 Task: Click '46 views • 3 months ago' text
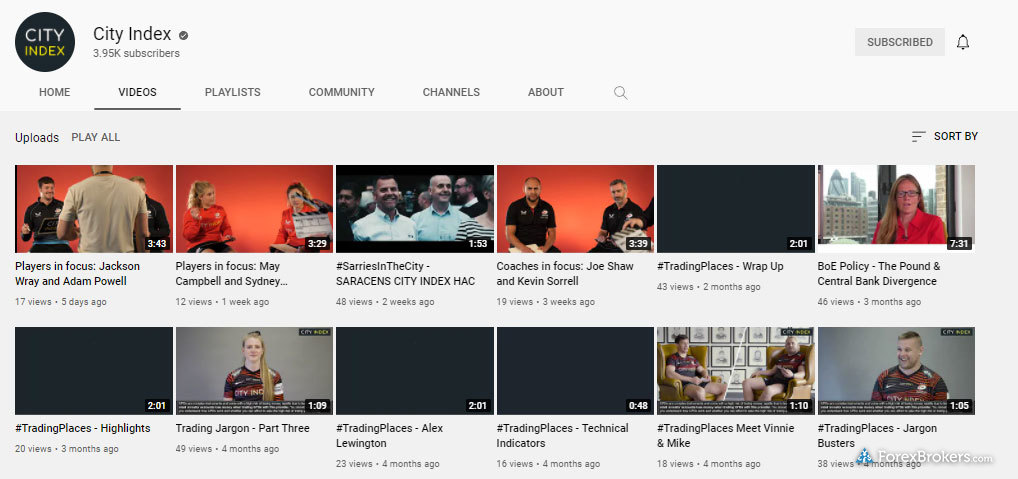(869, 302)
